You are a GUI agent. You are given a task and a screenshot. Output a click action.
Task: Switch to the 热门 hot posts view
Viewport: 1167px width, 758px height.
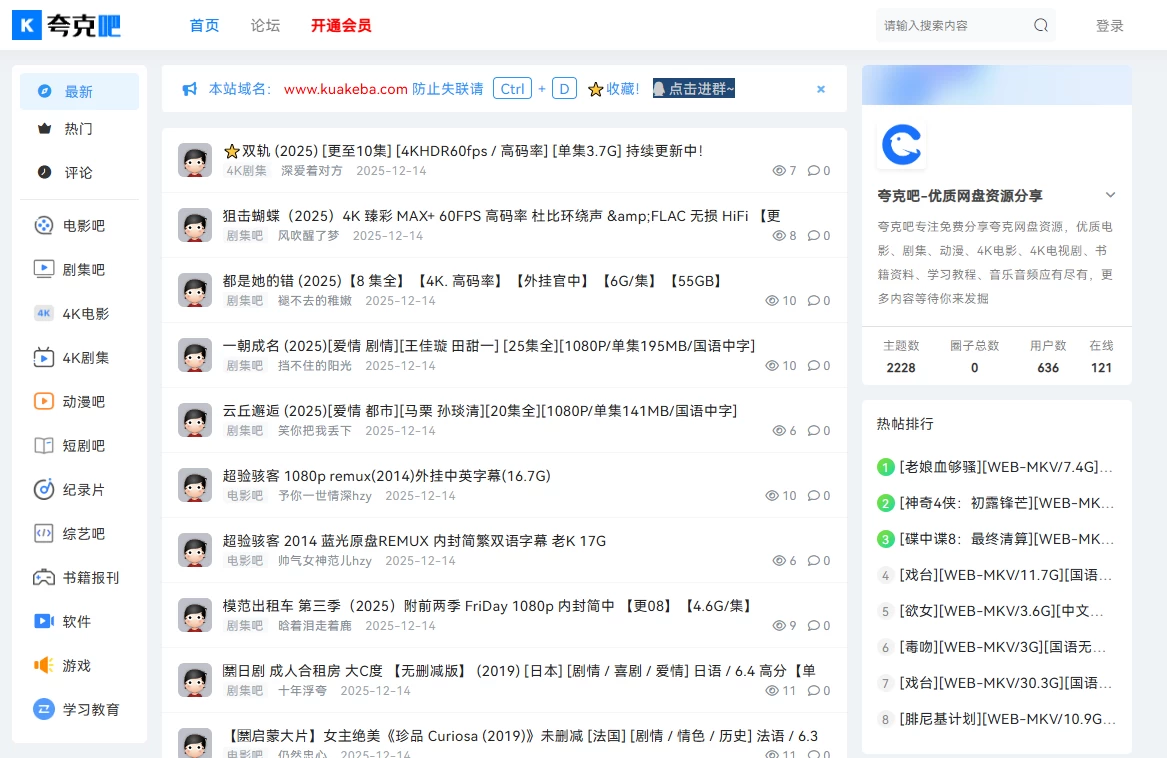pos(79,128)
